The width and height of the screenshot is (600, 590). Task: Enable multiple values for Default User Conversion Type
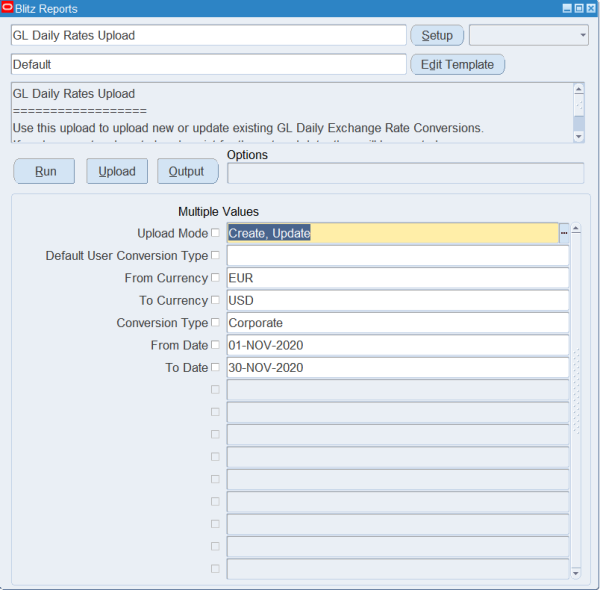click(215, 255)
